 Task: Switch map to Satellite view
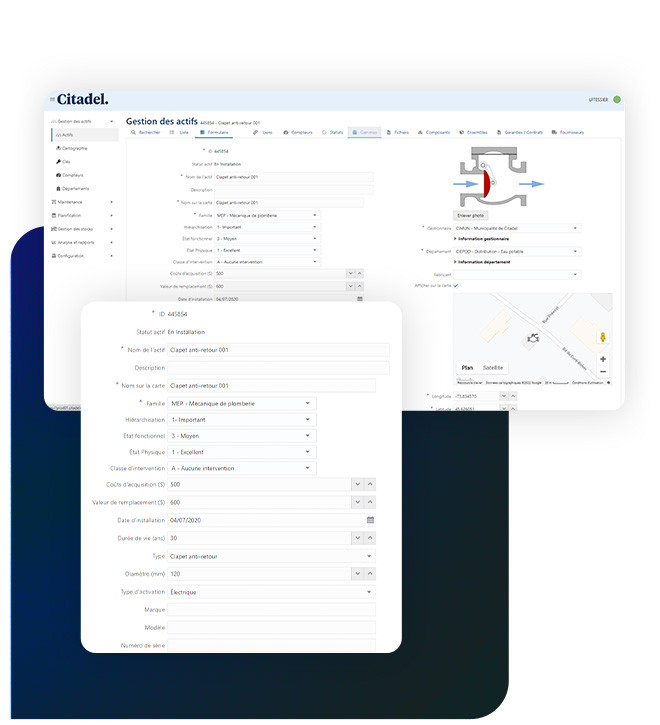click(493, 367)
